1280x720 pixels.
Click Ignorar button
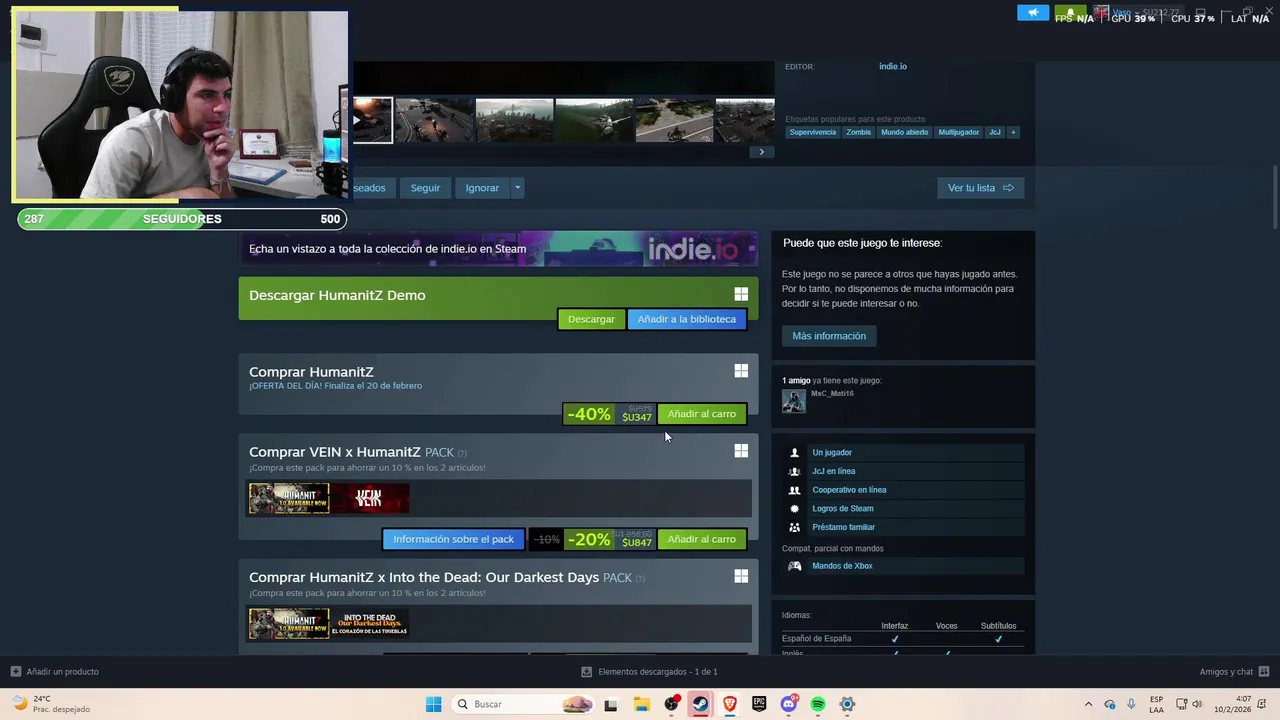coord(482,188)
